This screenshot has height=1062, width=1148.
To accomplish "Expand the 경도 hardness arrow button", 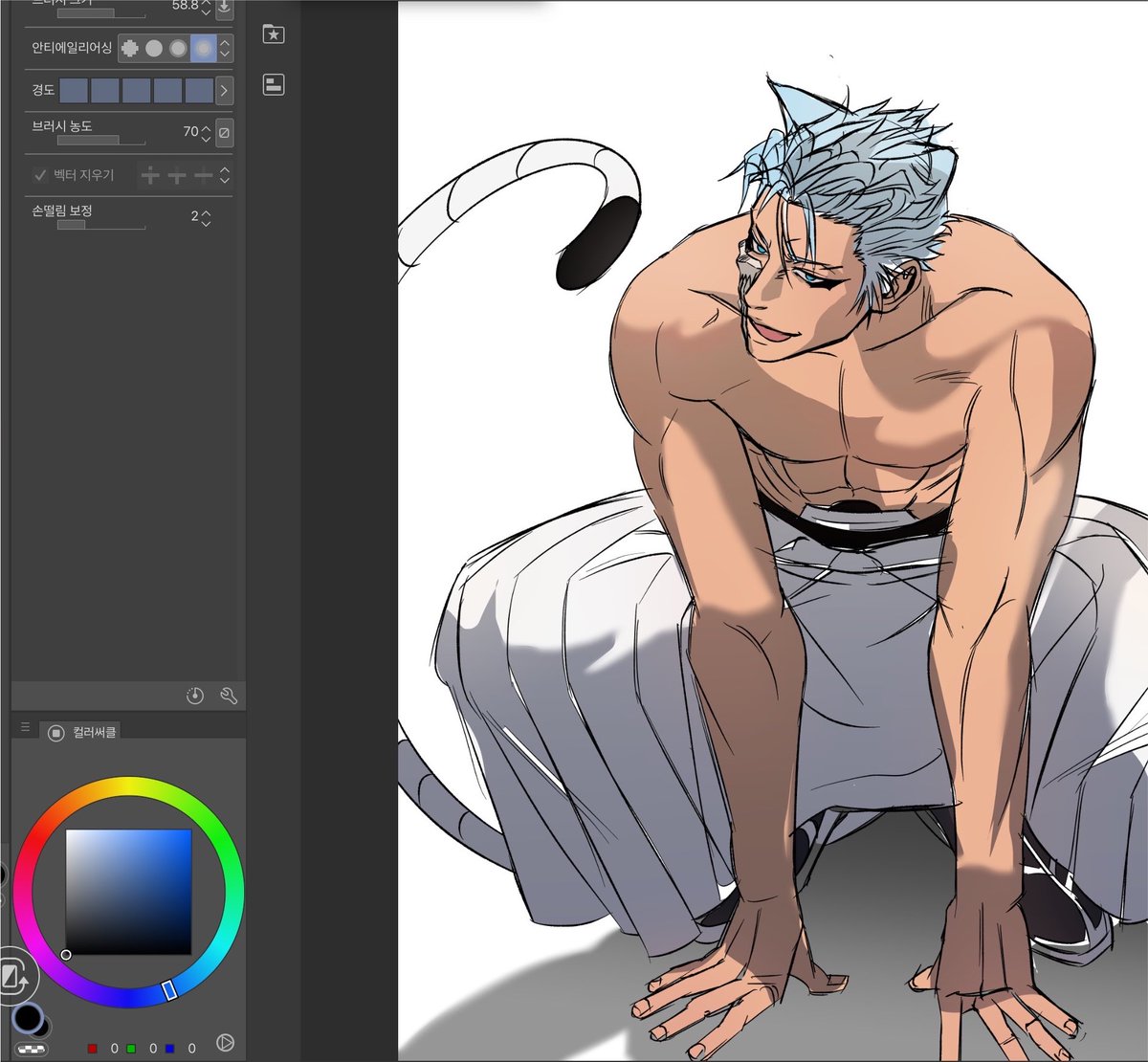I will click(x=224, y=91).
